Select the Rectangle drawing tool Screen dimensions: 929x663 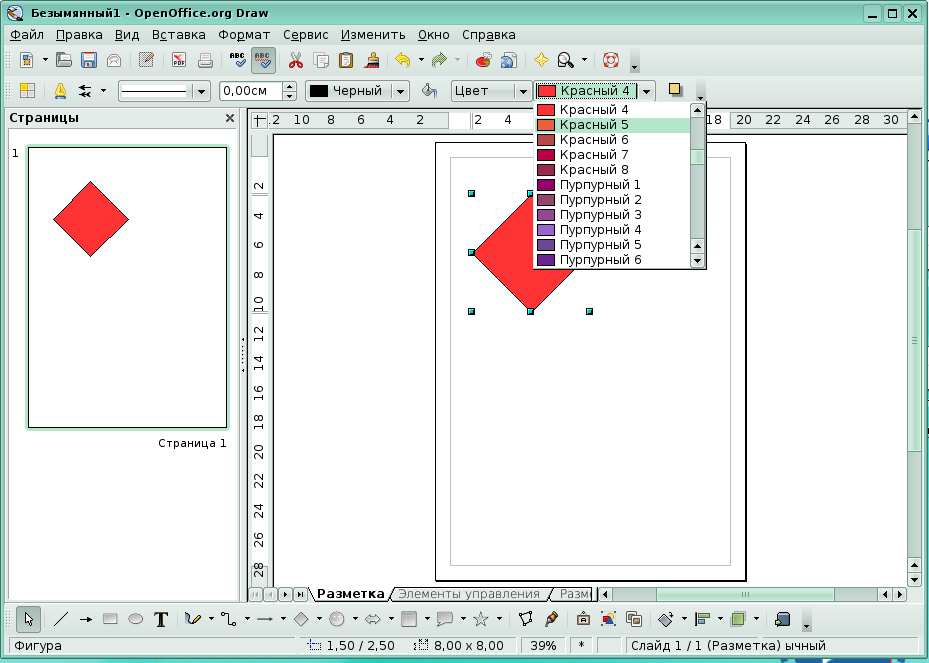110,619
